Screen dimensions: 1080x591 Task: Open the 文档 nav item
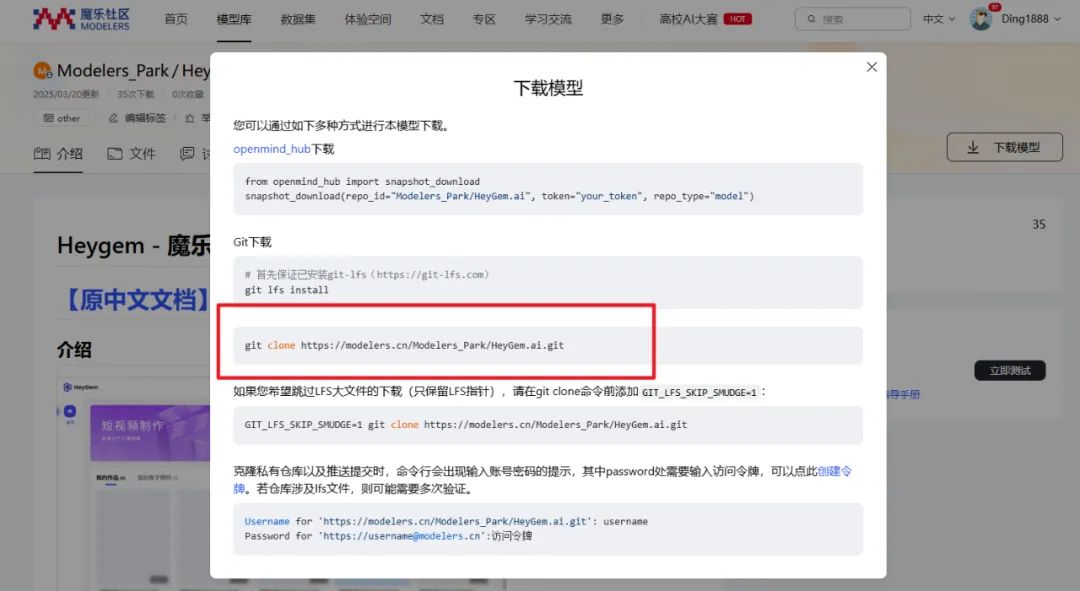pyautogui.click(x=432, y=19)
